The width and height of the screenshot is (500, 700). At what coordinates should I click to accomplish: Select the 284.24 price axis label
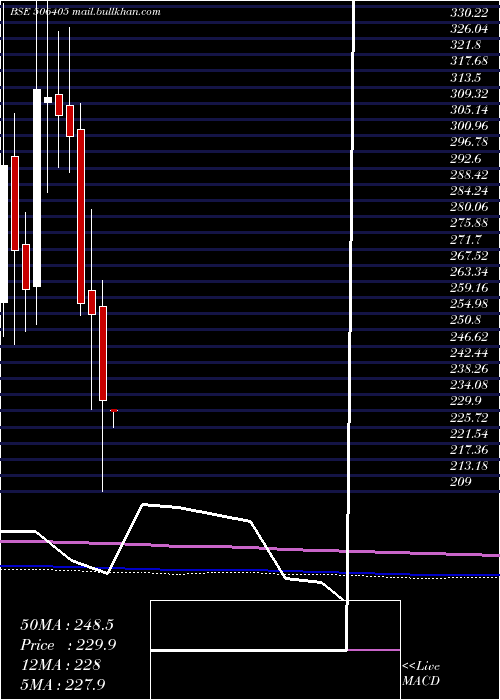(x=469, y=191)
